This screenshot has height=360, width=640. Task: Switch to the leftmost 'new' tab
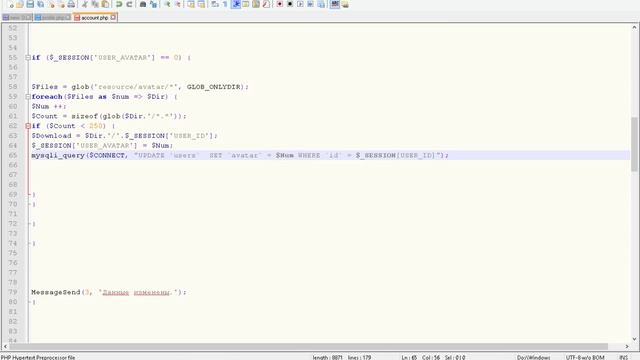[x=16, y=18]
